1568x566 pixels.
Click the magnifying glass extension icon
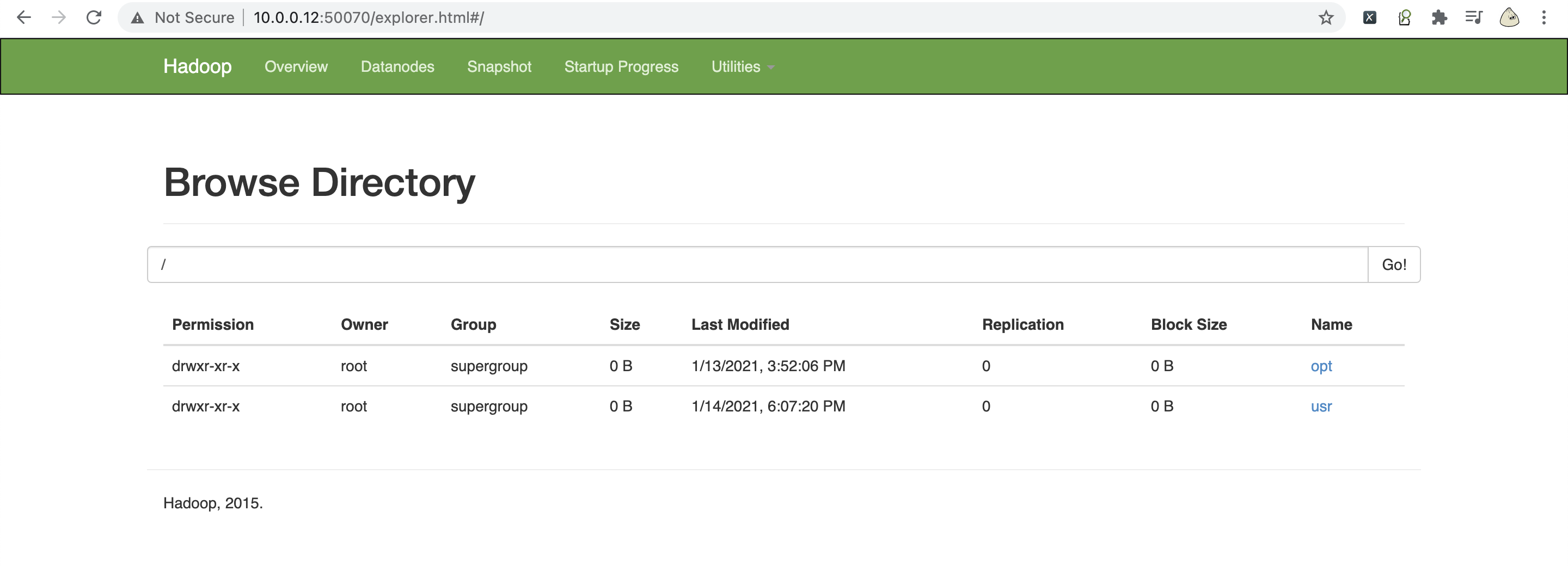1404,17
